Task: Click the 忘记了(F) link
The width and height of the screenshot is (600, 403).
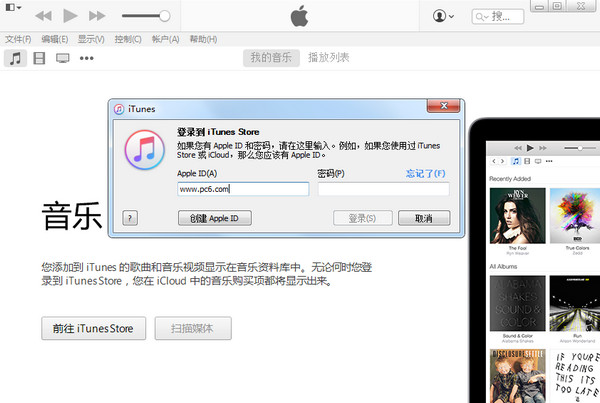Action: pos(425,173)
